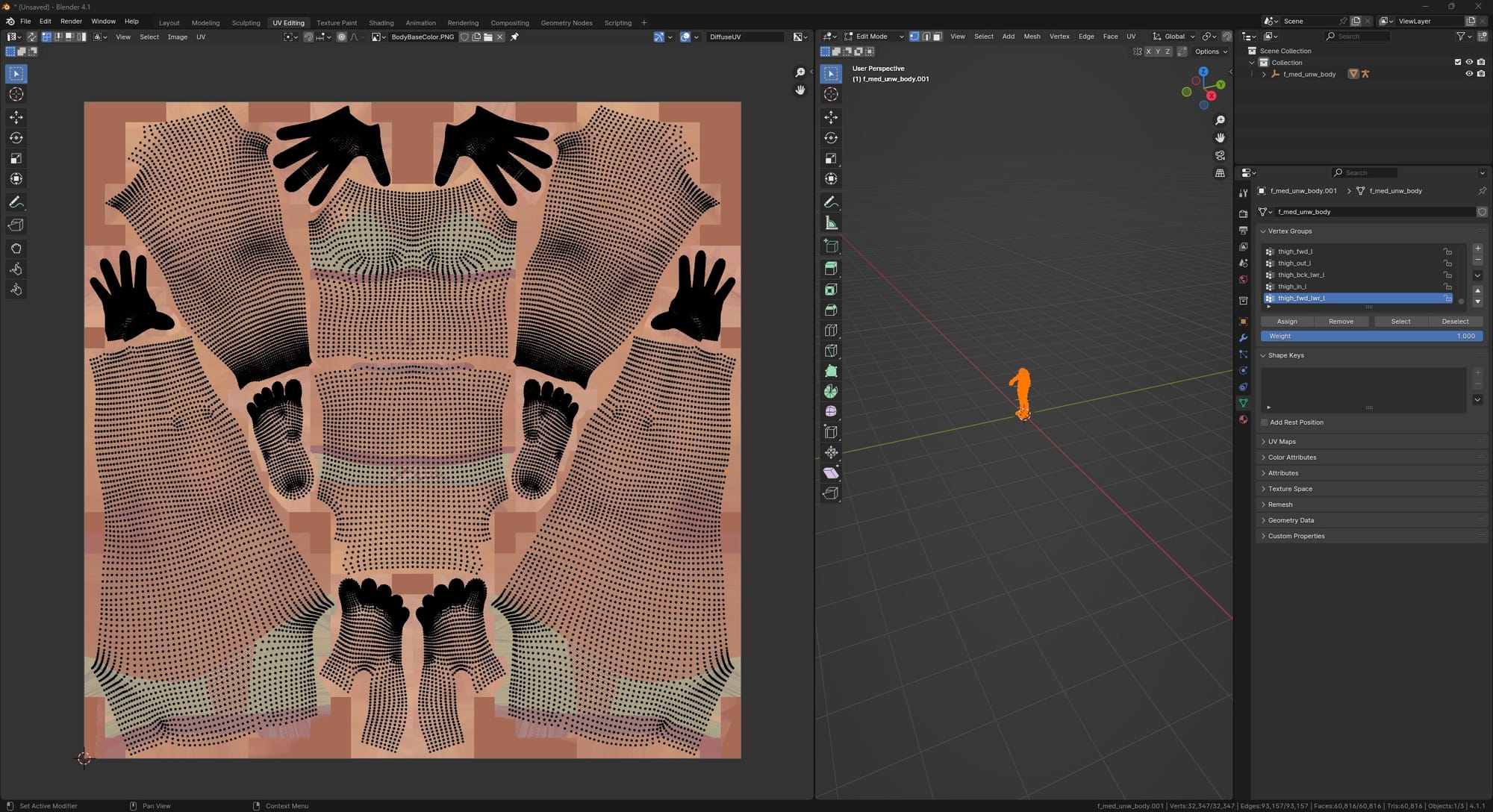Toggle Collection exclude checkbox in outliner
The width and height of the screenshot is (1493, 812).
tap(1457, 62)
